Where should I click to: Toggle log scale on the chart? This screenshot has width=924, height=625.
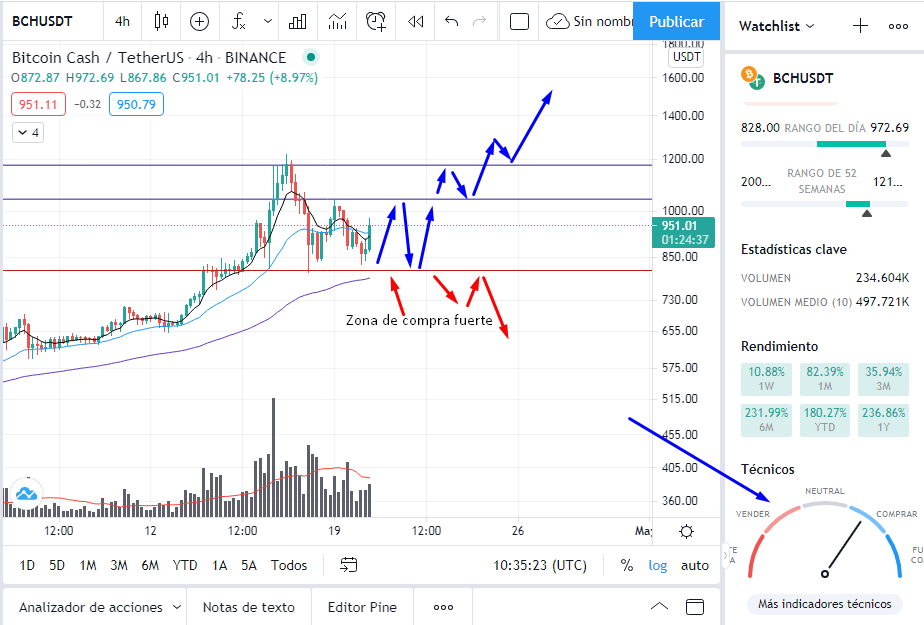coord(658,566)
